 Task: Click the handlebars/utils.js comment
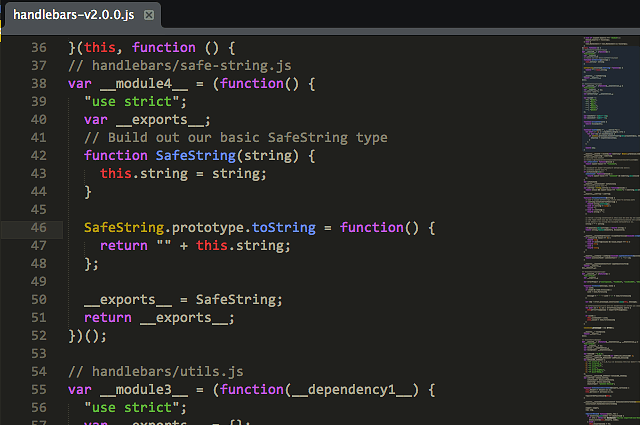pos(156,372)
